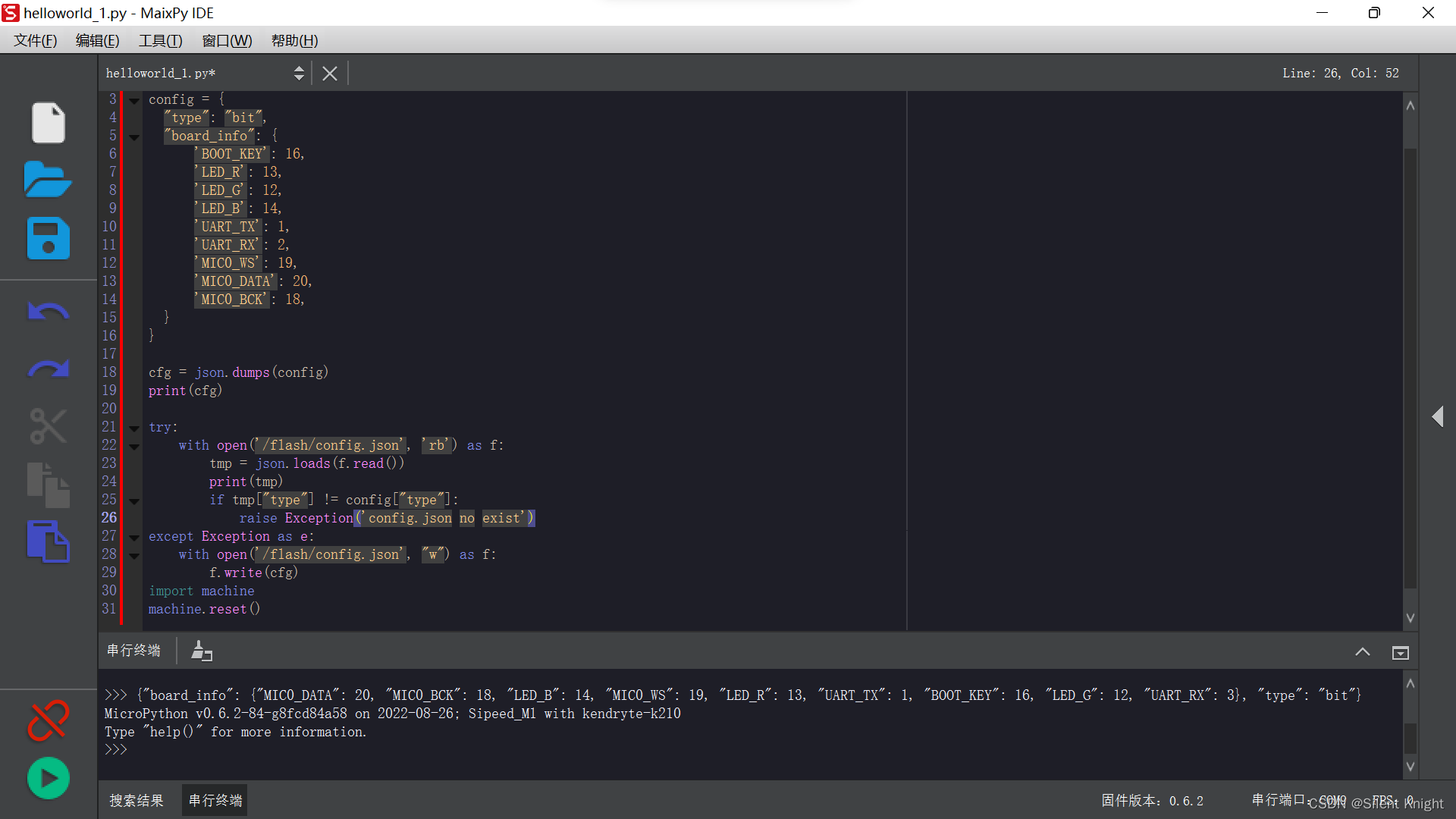Click the Cut icon in sidebar
This screenshot has width=1456, height=819.
click(47, 426)
